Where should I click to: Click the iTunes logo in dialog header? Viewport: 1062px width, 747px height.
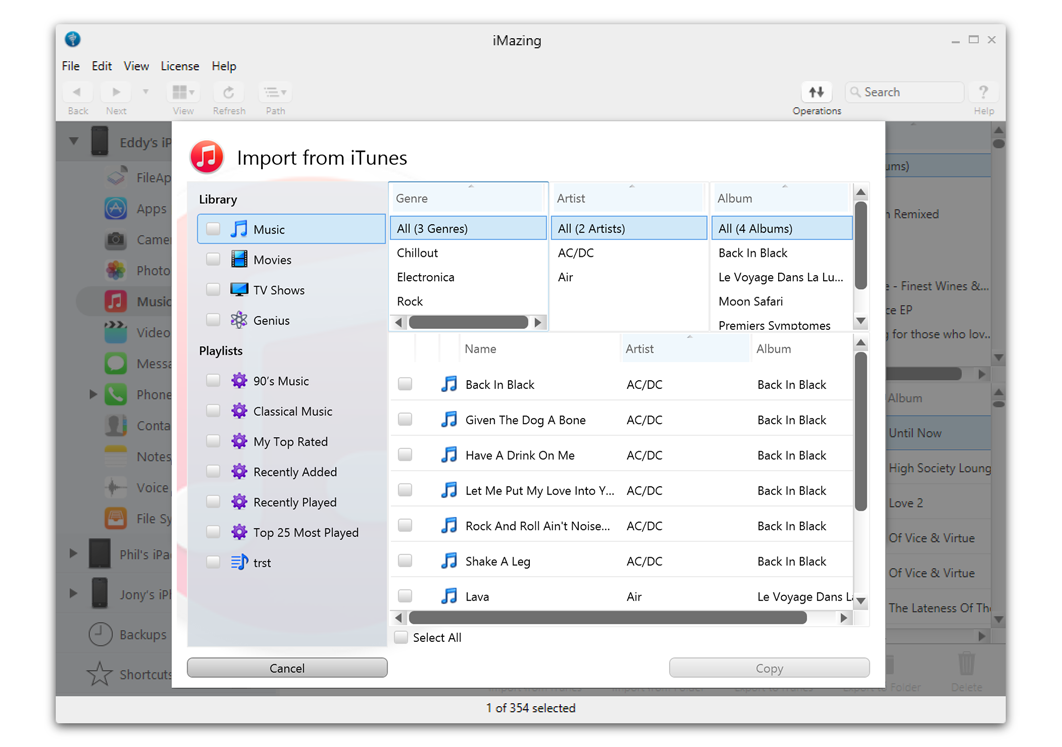coord(207,157)
